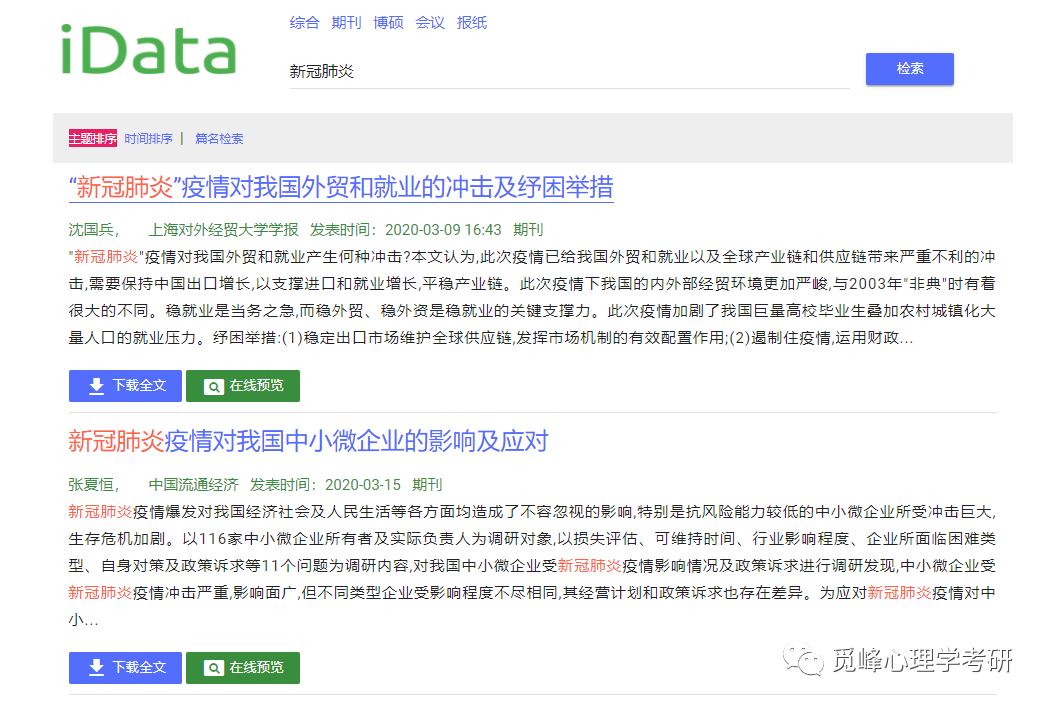Select the 期刊 search category tab

point(346,23)
